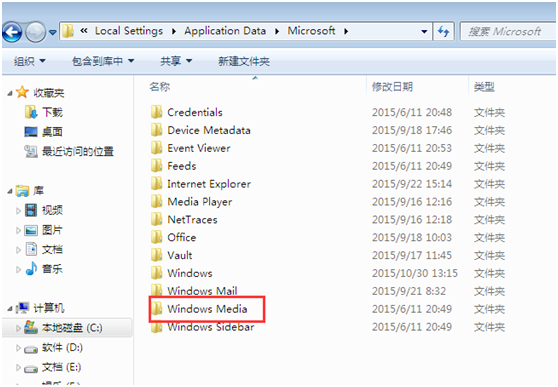
Task: Expand the 软件 (D:) drive node
Action: [18, 348]
